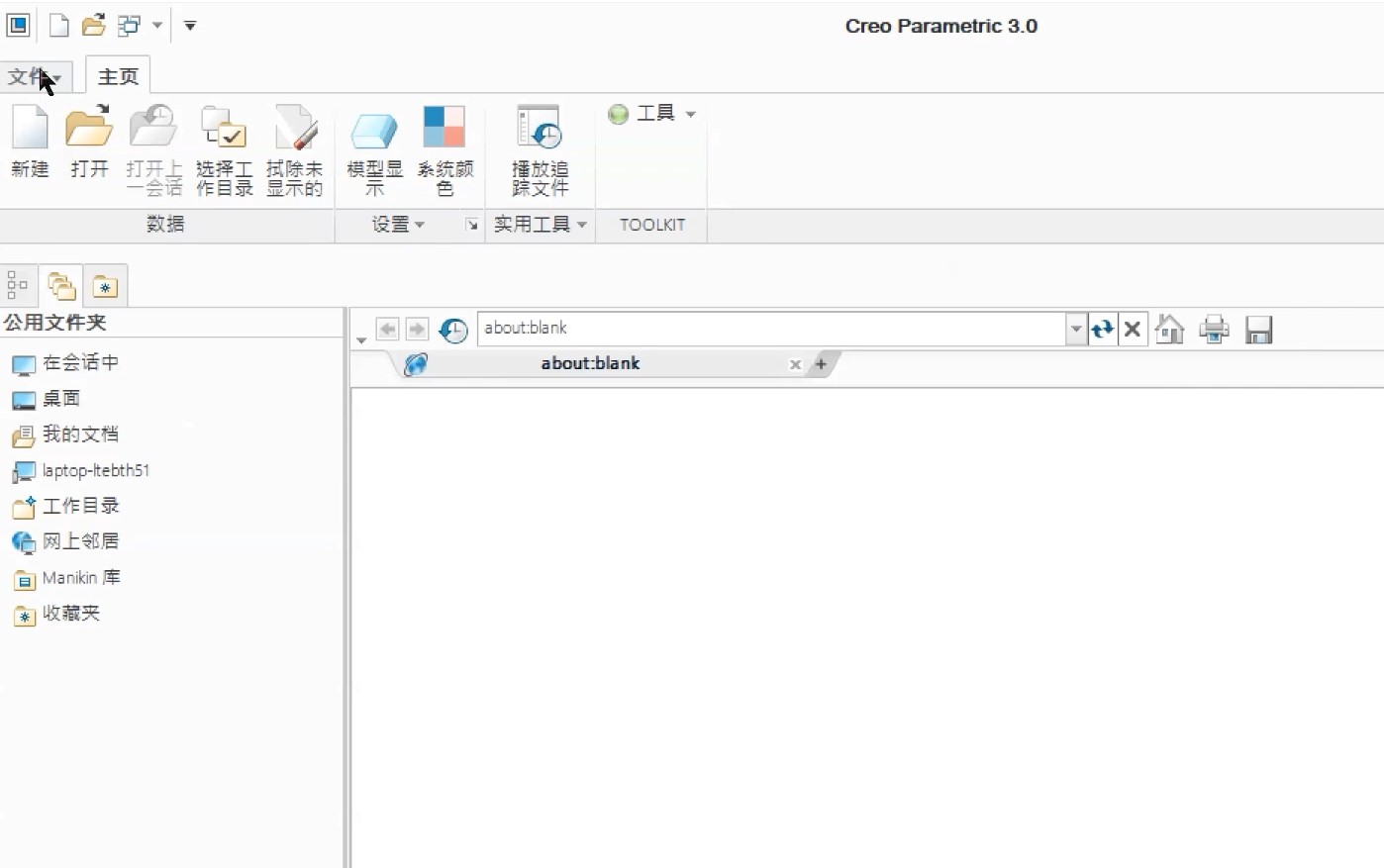This screenshot has width=1384, height=868.
Task: Open the address bar dropdown arrow
Action: (1076, 329)
